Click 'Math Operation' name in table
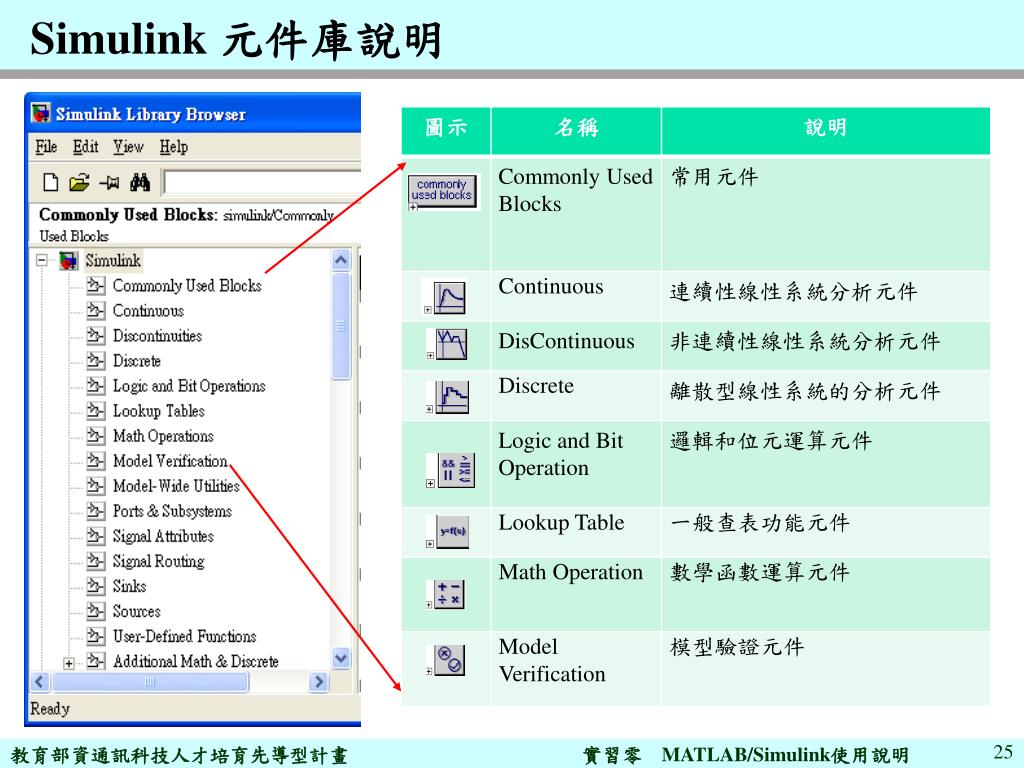Viewport: 1024px width, 768px height. 570,572
